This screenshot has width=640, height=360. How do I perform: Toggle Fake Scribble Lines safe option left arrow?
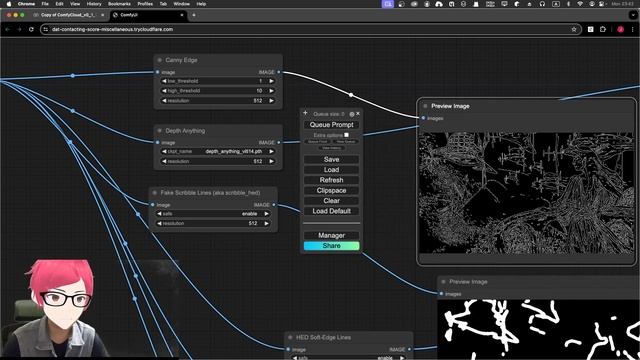[159, 213]
